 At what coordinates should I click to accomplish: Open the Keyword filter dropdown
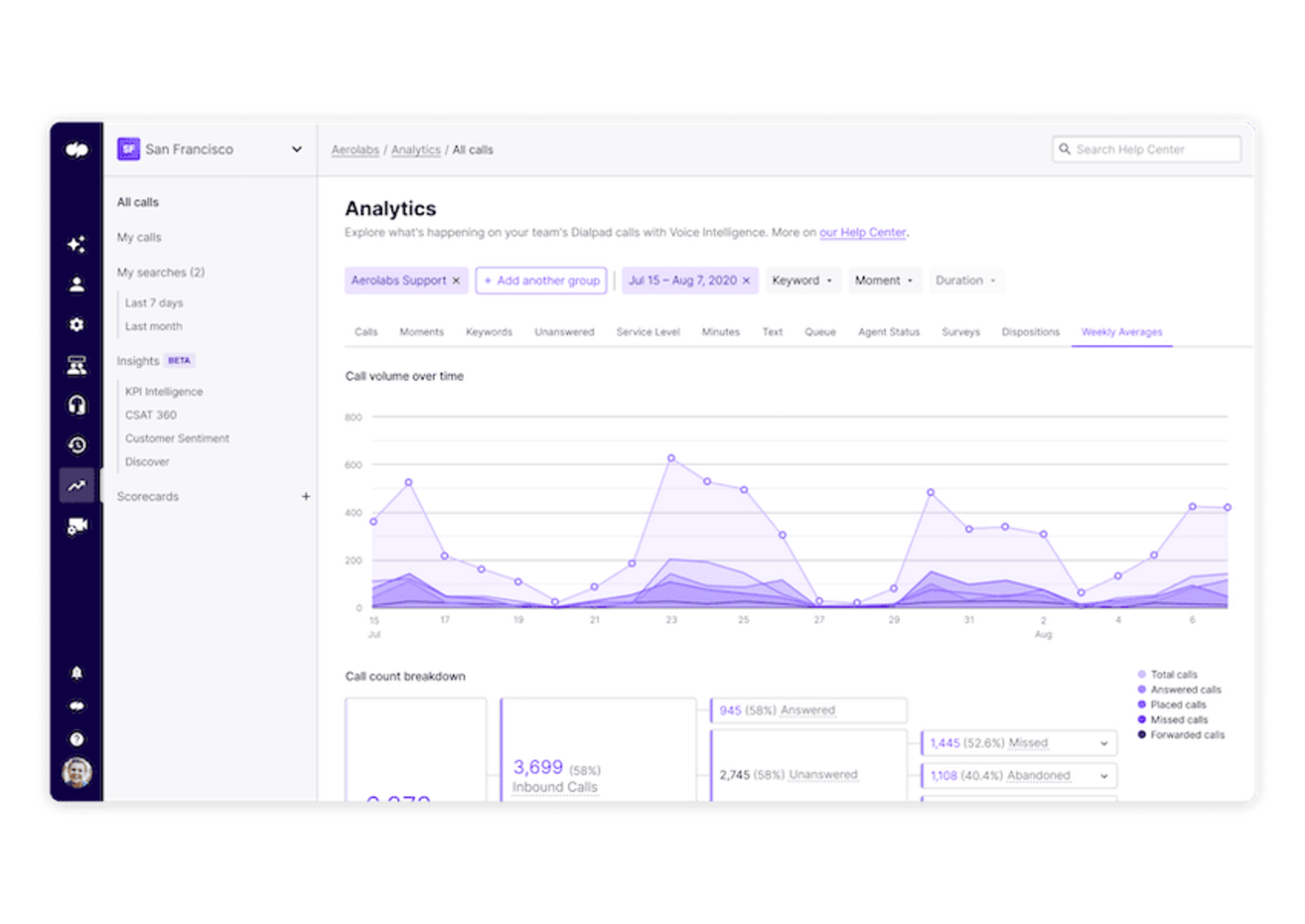click(x=802, y=280)
